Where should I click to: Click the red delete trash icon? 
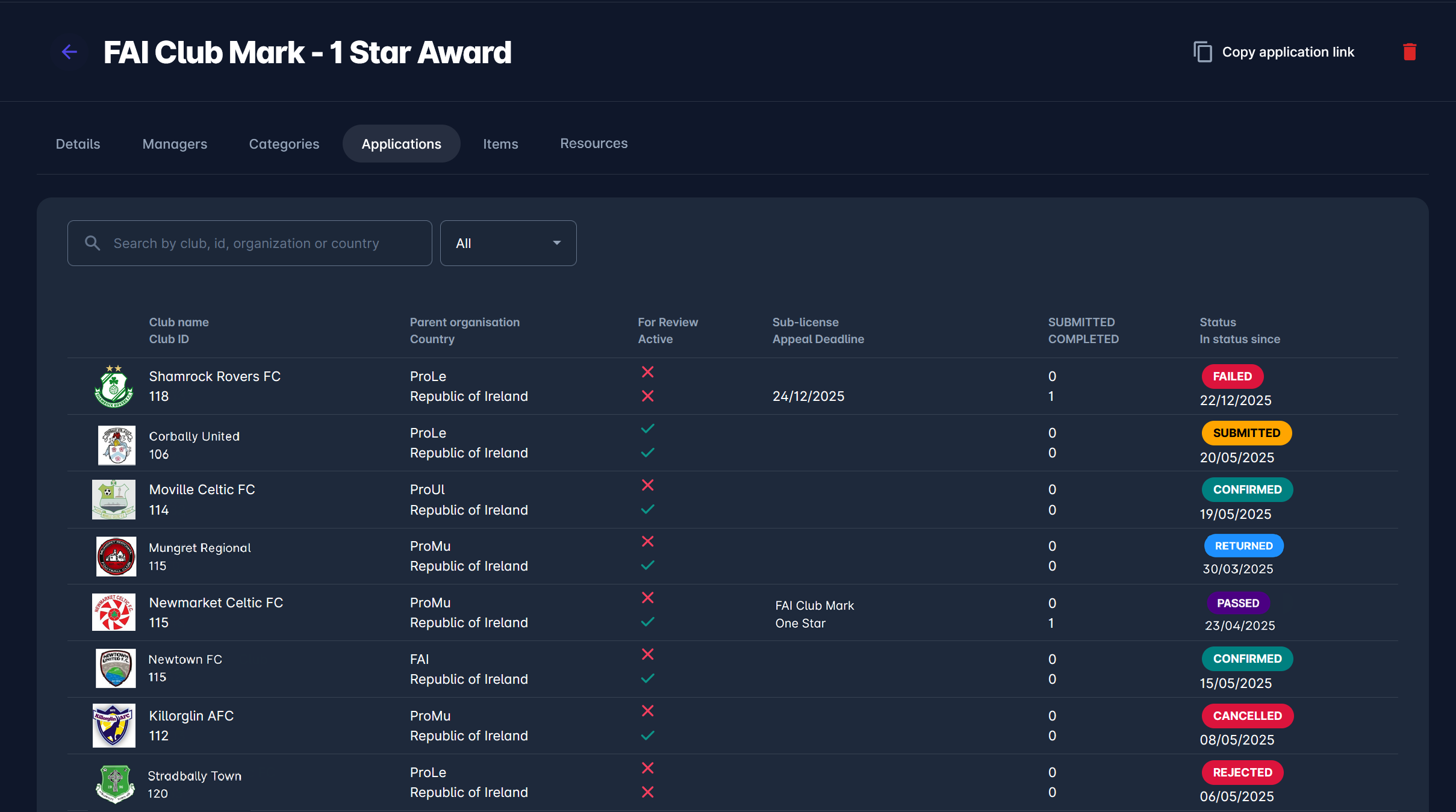(1409, 52)
